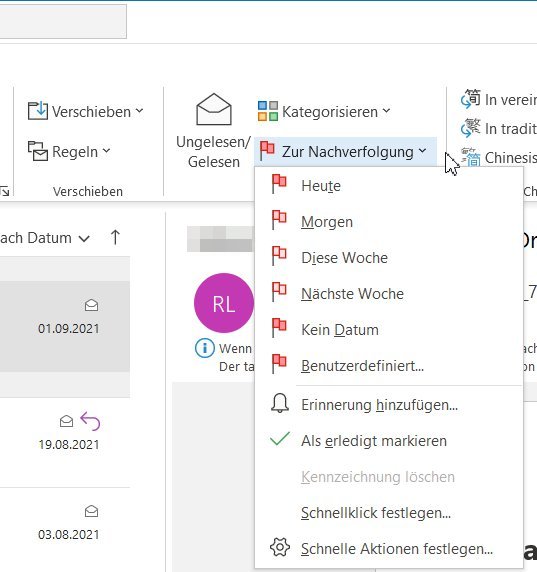Click the flag icon beside Diese Woche

(279, 256)
